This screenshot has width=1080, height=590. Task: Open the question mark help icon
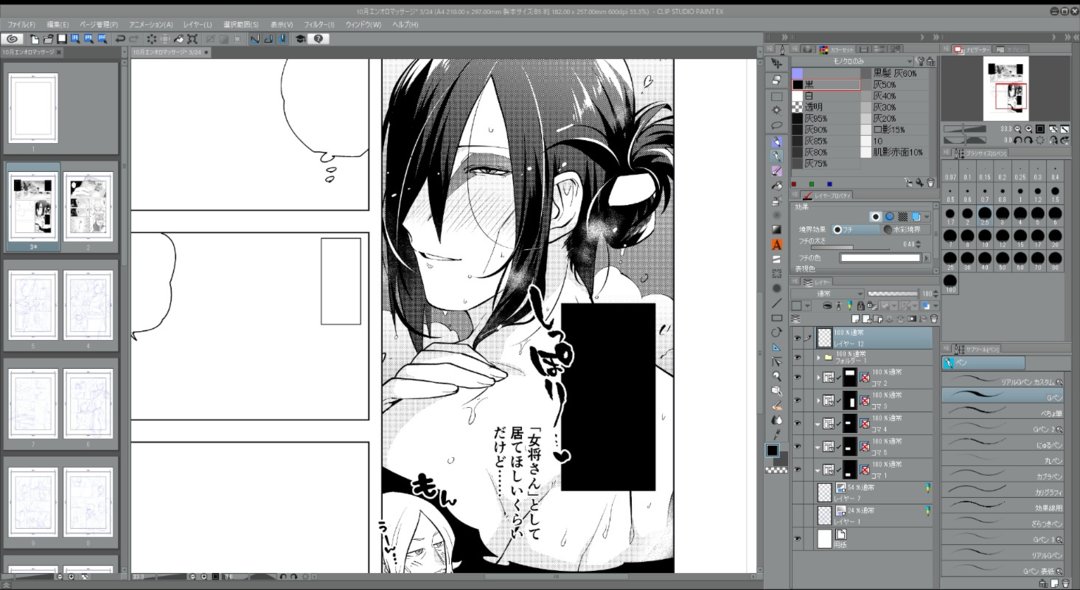click(318, 39)
